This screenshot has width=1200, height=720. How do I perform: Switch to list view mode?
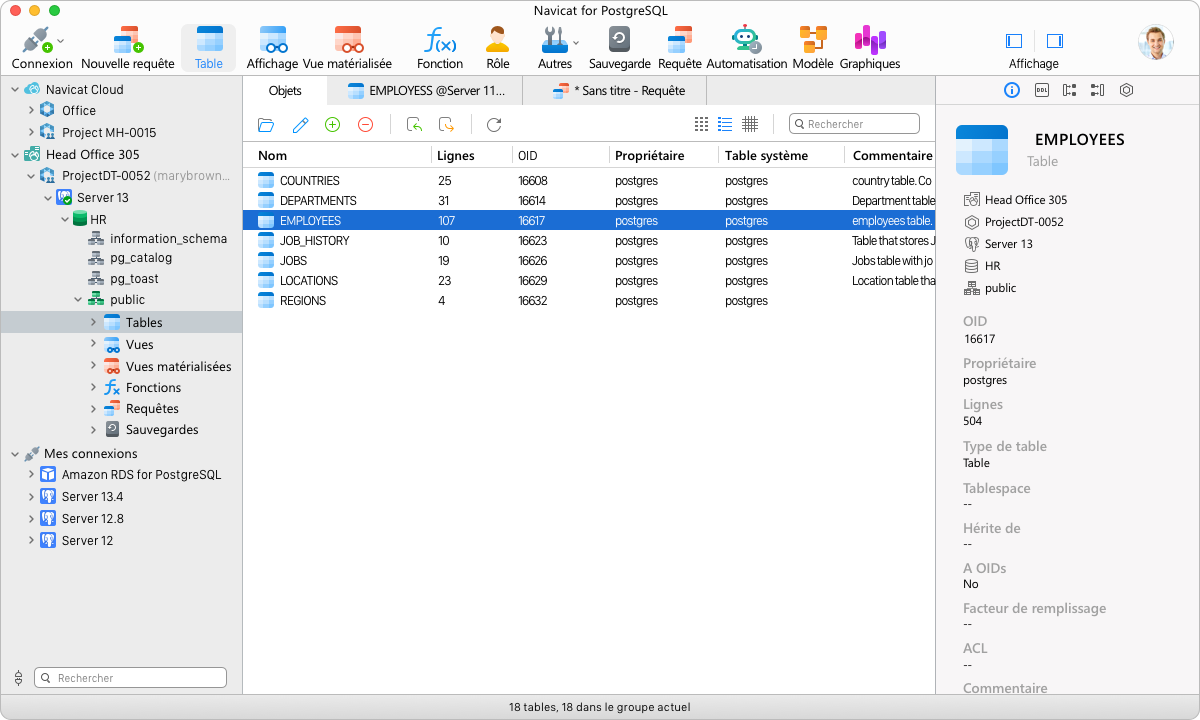(x=725, y=124)
